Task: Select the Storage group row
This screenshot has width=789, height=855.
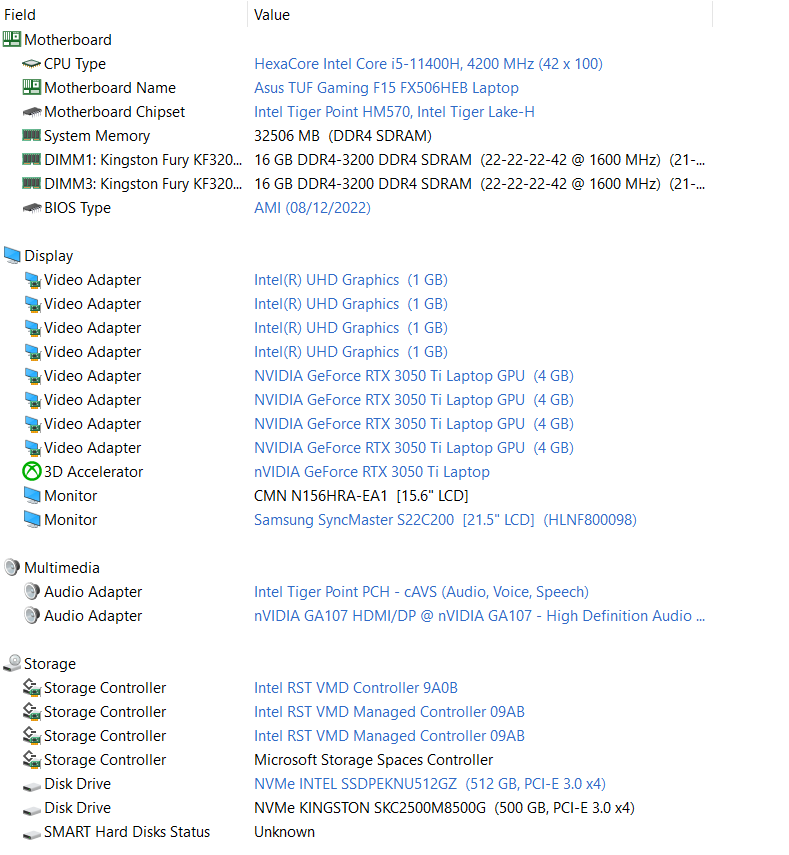Action: point(50,664)
